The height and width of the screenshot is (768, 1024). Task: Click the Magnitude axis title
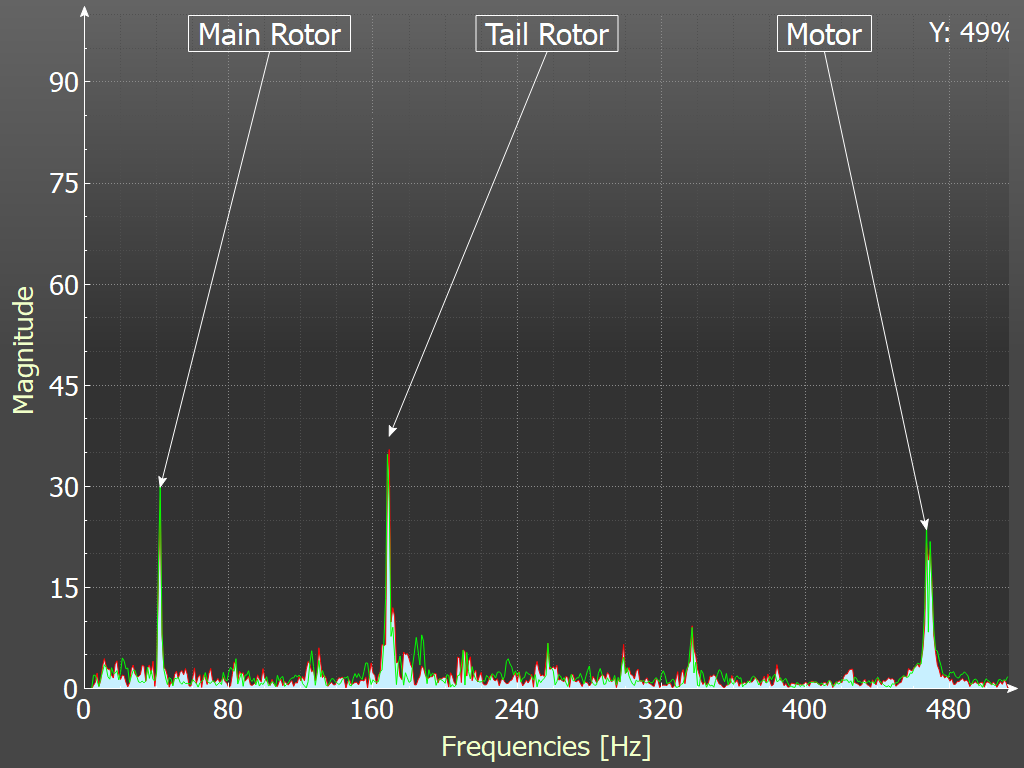[23, 350]
